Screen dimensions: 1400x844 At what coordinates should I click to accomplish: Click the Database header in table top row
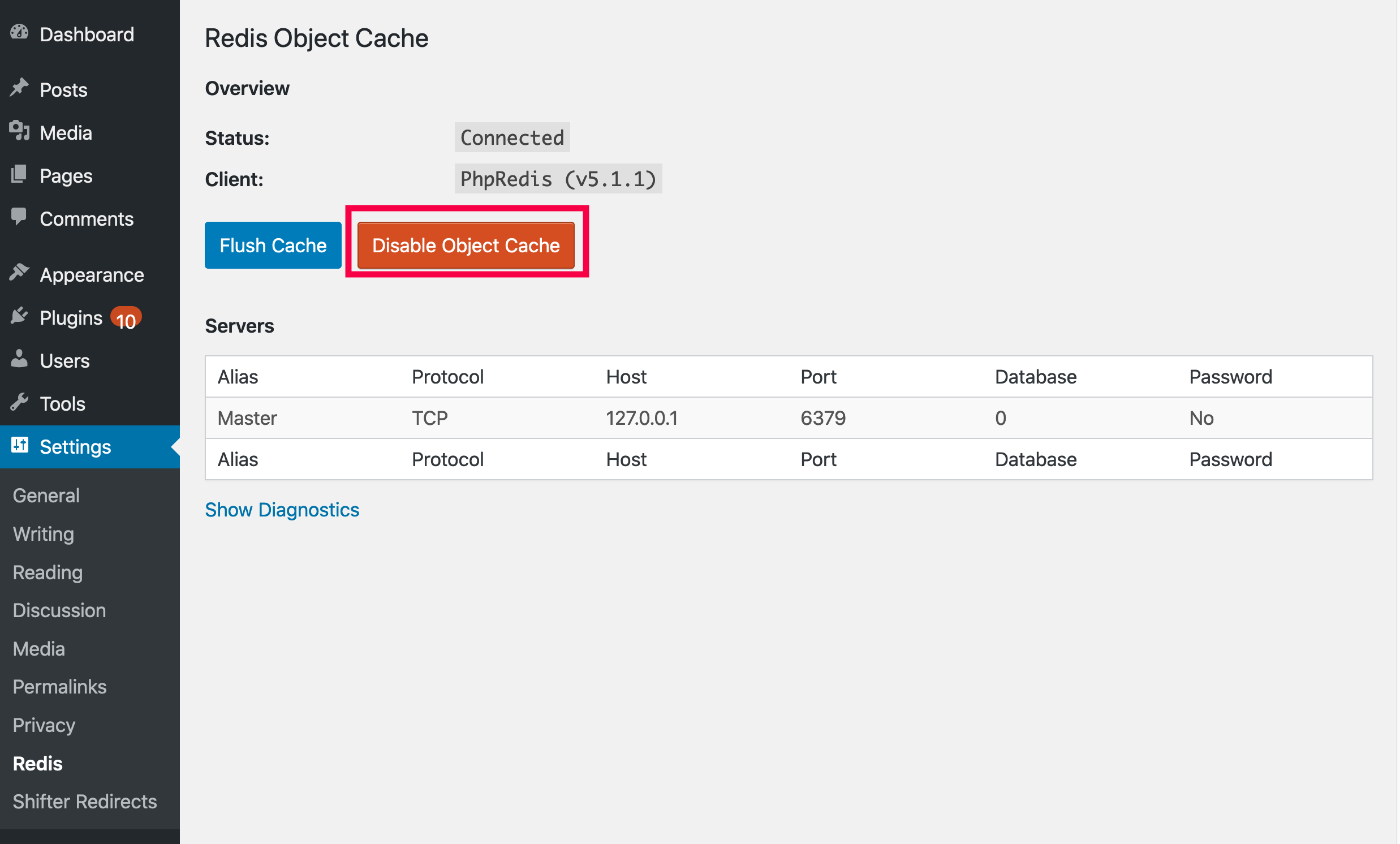1036,377
